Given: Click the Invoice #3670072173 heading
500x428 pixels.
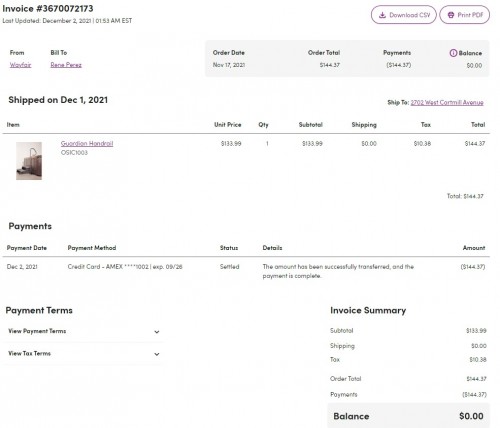Looking at the screenshot, I should pyautogui.click(x=48, y=9).
